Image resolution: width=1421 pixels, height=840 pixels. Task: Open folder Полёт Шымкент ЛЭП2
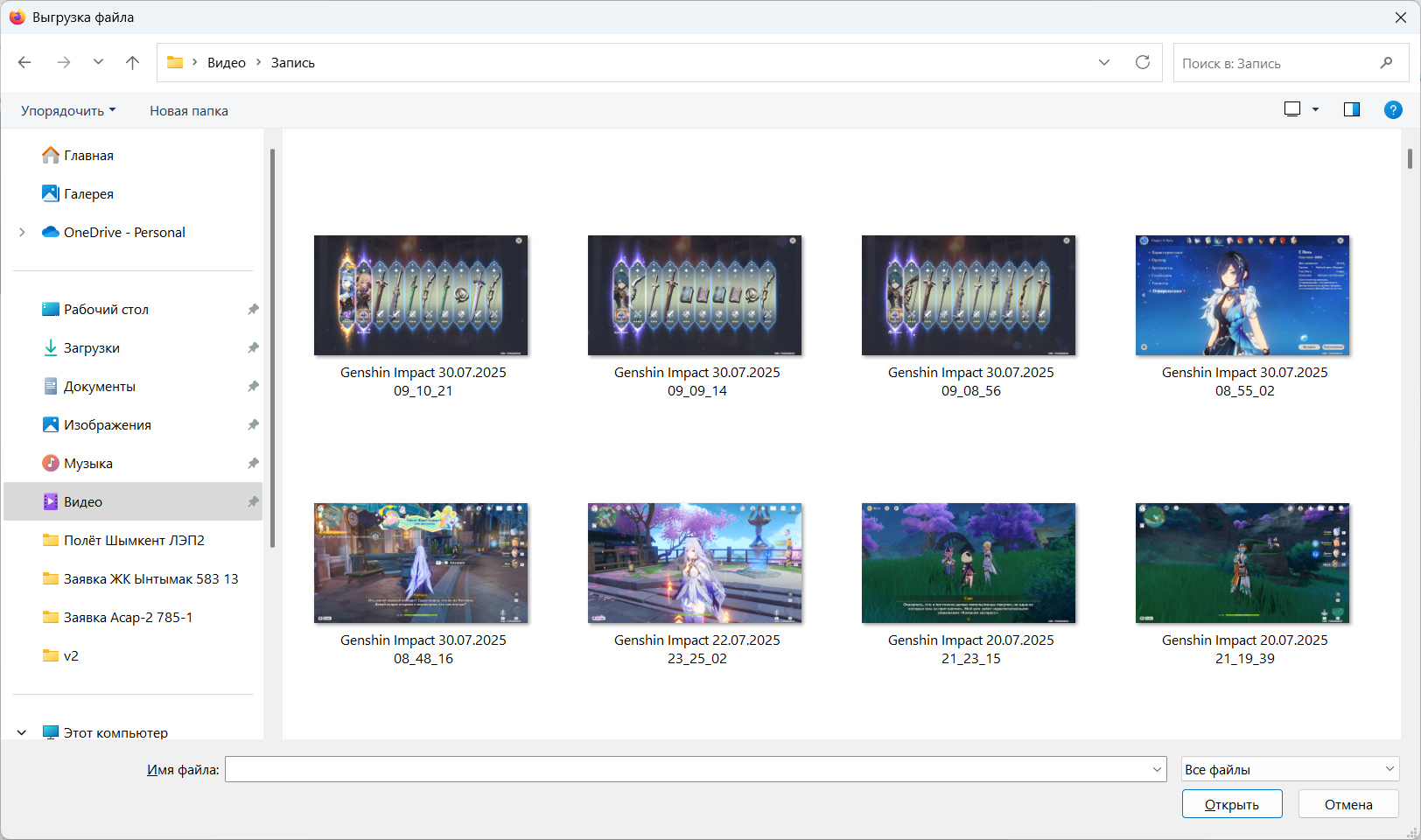(x=133, y=540)
